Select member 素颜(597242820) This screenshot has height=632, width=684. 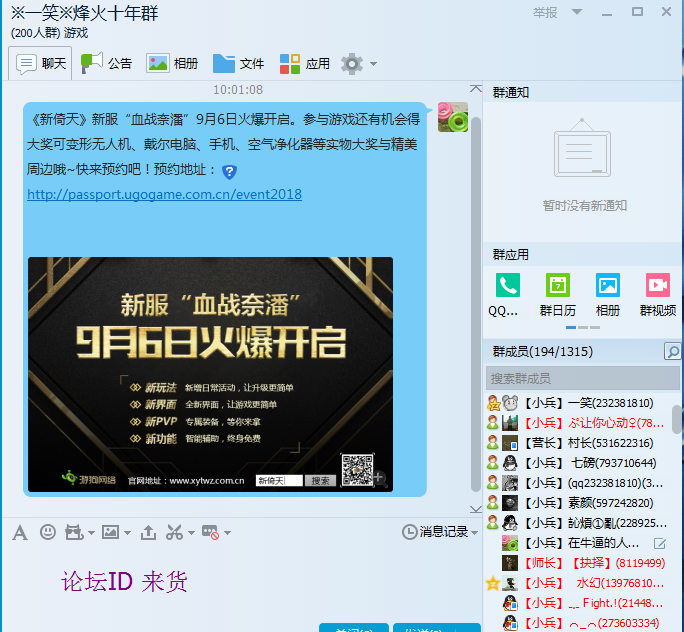point(578,503)
